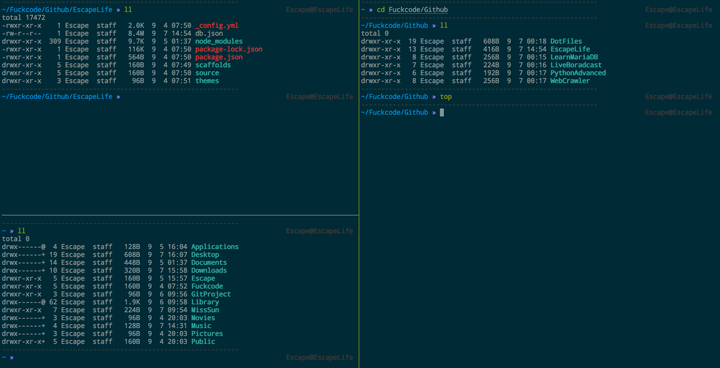Click the 16:04 timestamp of Applications
The height and width of the screenshot is (368, 720).
click(x=177, y=247)
